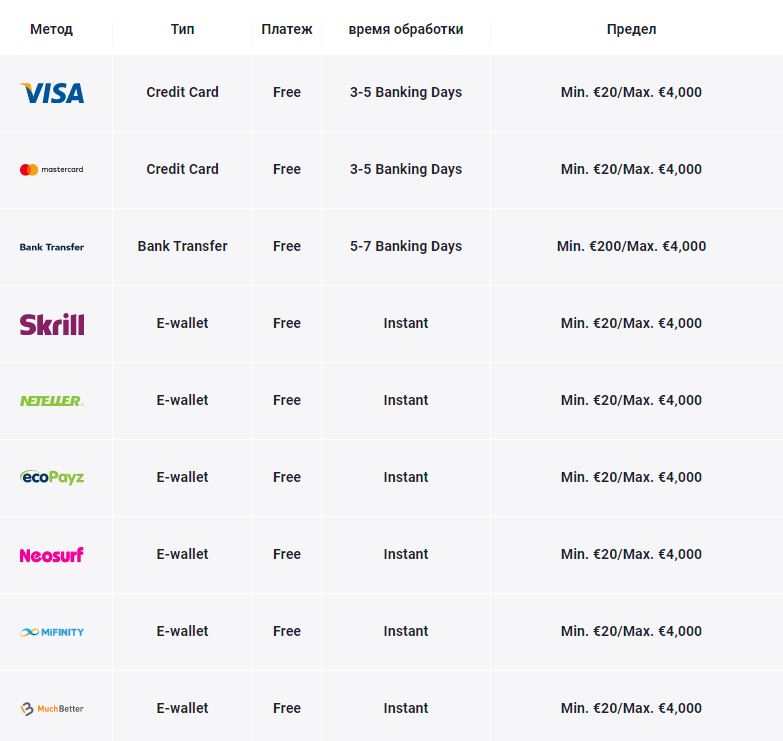Choose the MiFinity logo
Viewport: 783px width, 741px height.
[52, 632]
